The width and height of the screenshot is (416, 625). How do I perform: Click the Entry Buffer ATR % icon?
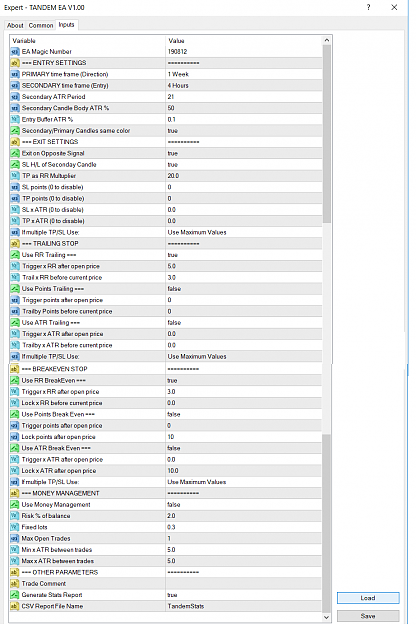pos(15,120)
